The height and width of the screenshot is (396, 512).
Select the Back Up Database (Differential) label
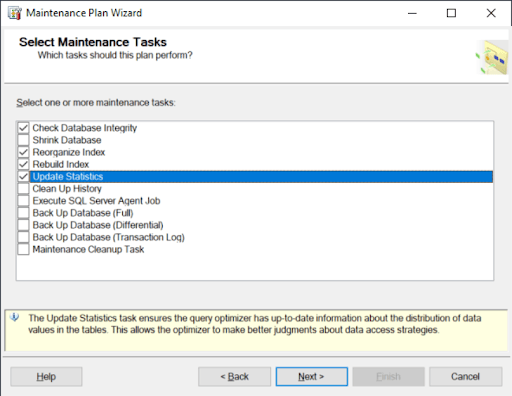click(98, 225)
